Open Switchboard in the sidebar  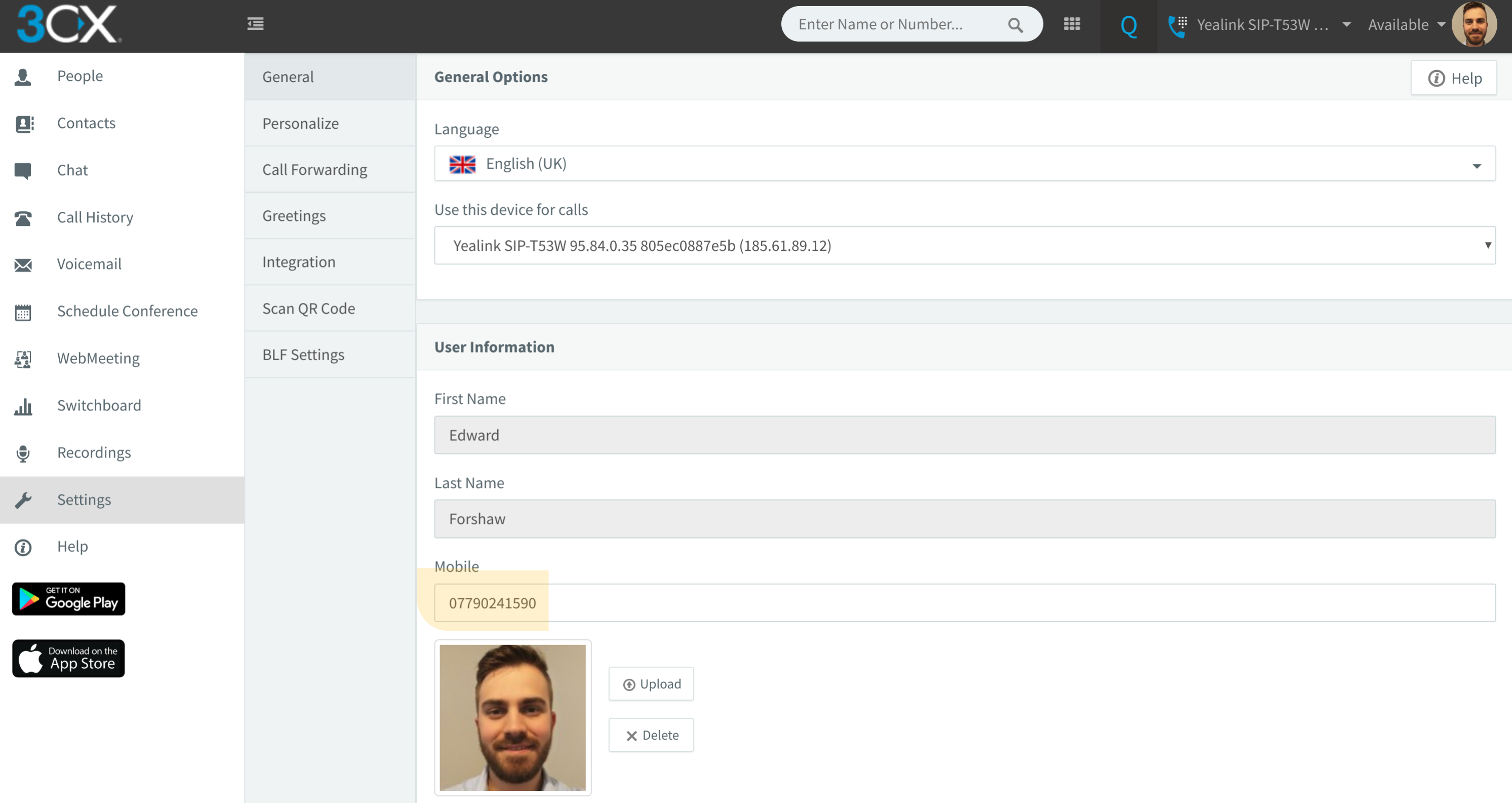(x=99, y=405)
